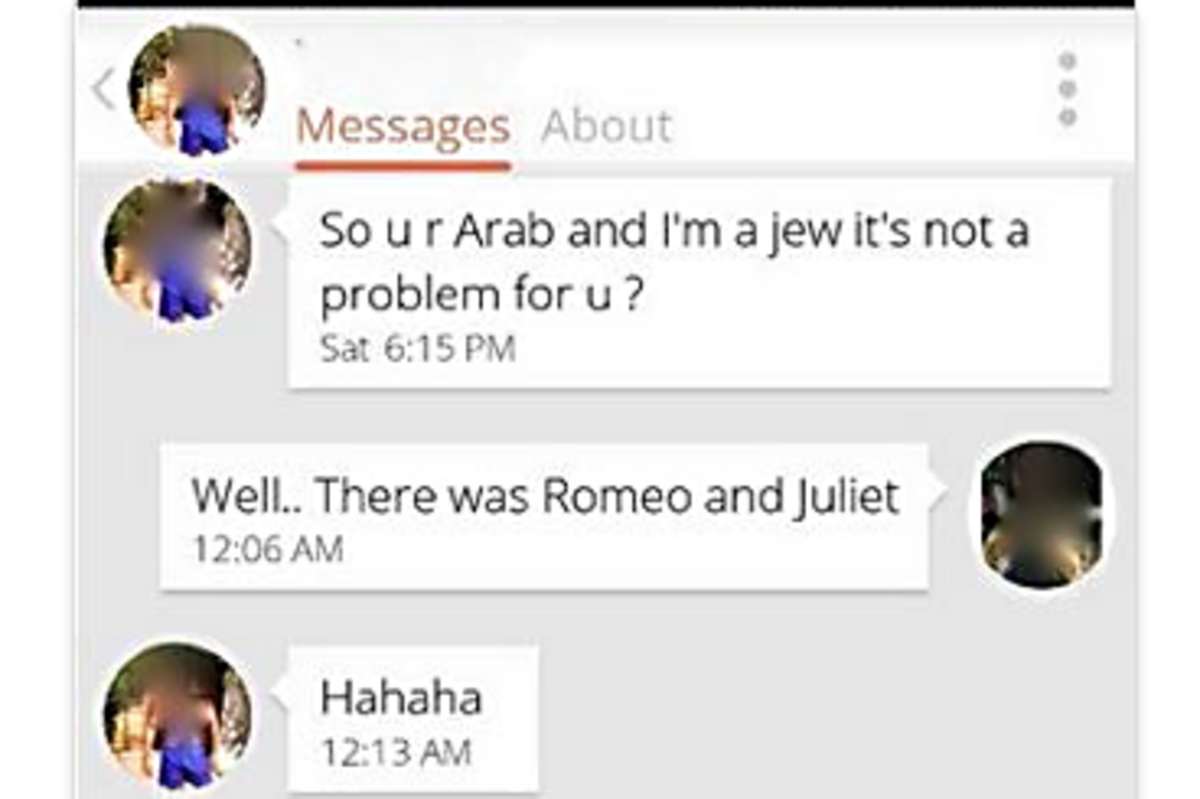
Task: Select the "Well.. There was Romeo and Juliet" bubble
Action: coord(545,517)
